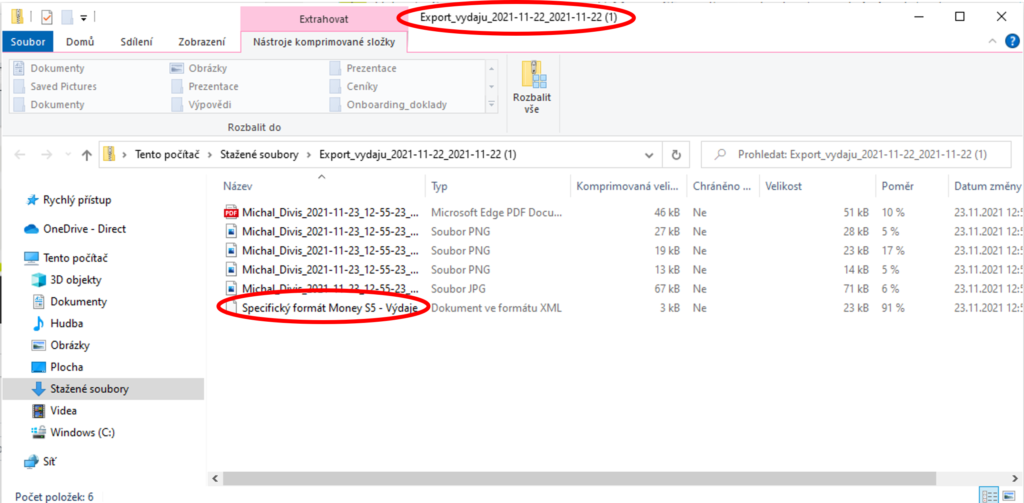Open the Customize Quick Access Toolbar dropdown

pos(84,18)
